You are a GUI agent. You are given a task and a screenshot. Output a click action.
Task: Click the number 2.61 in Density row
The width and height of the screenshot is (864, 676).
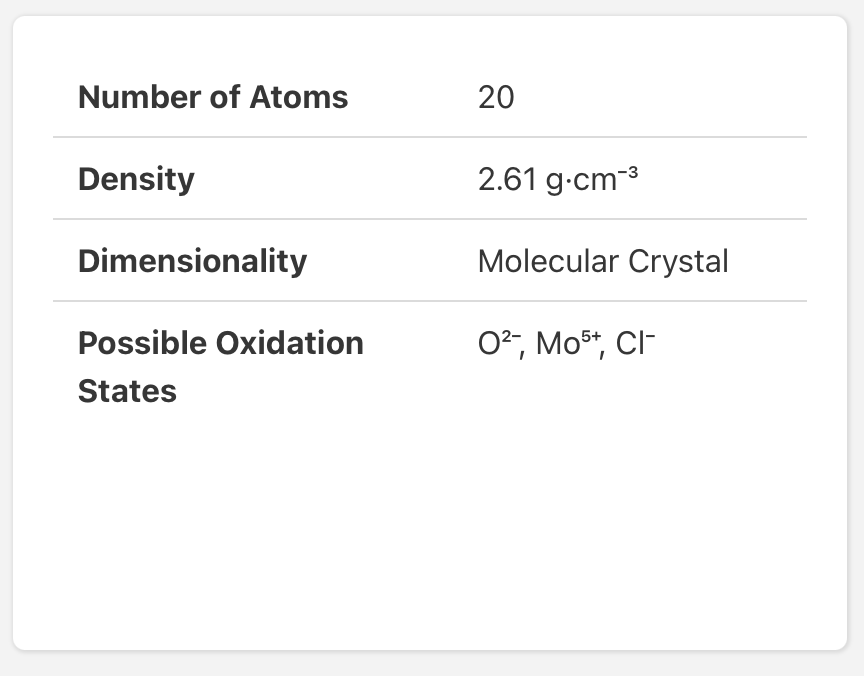[507, 180]
